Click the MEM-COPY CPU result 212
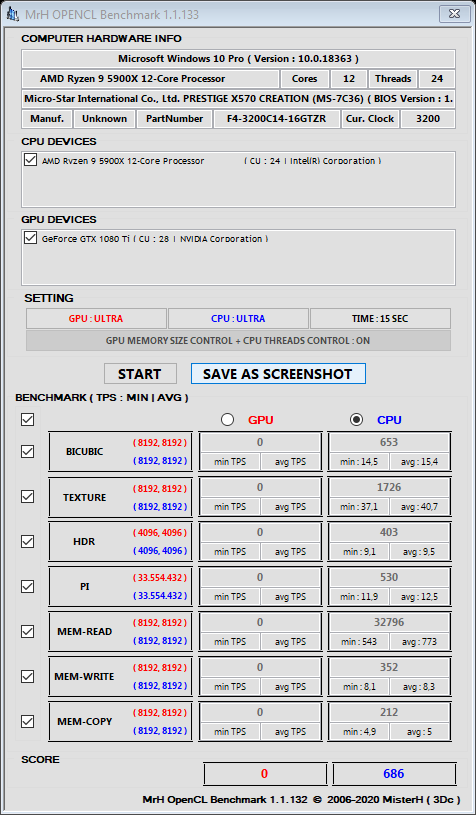The image size is (476, 815). tap(389, 712)
